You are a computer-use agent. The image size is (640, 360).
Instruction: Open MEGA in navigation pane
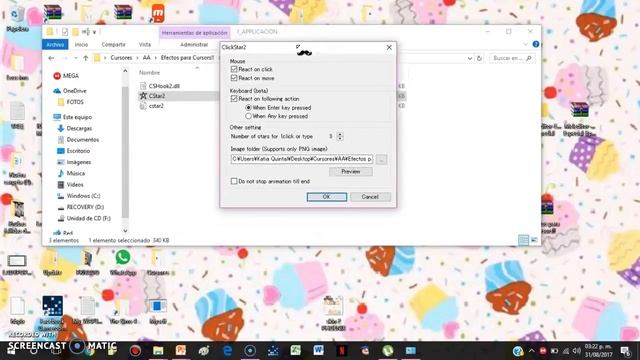click(66, 76)
